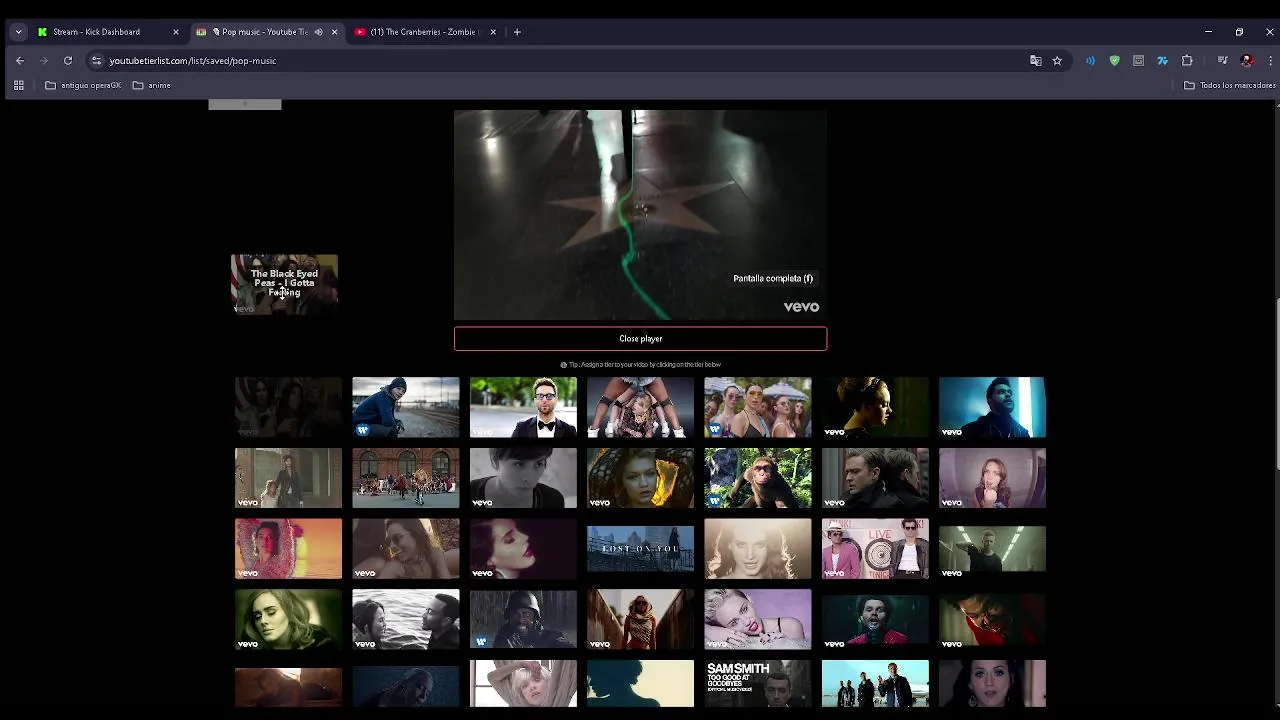
Task: Go back to the previous page
Action: coord(20,60)
